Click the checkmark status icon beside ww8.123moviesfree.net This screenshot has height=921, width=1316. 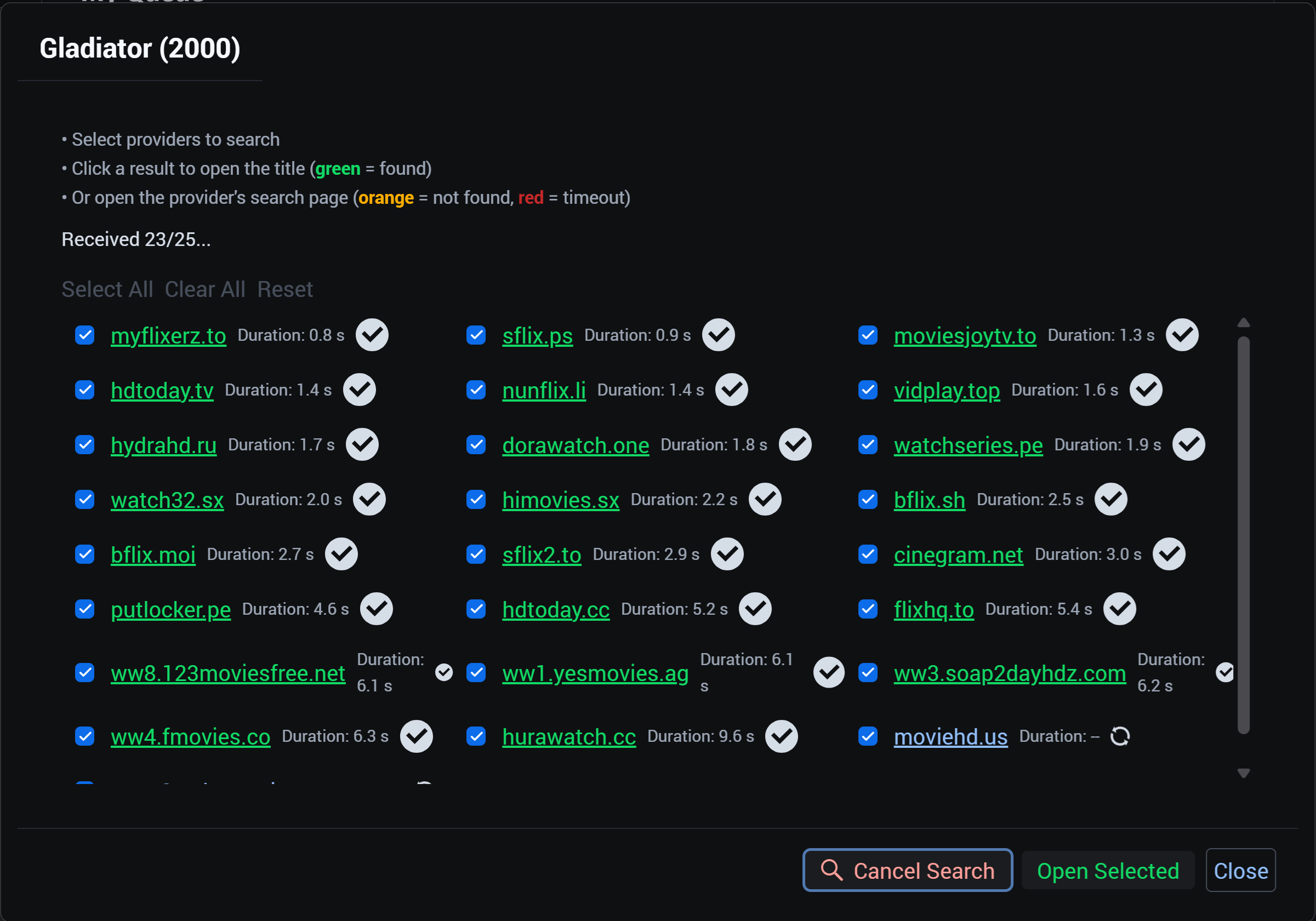pos(443,672)
